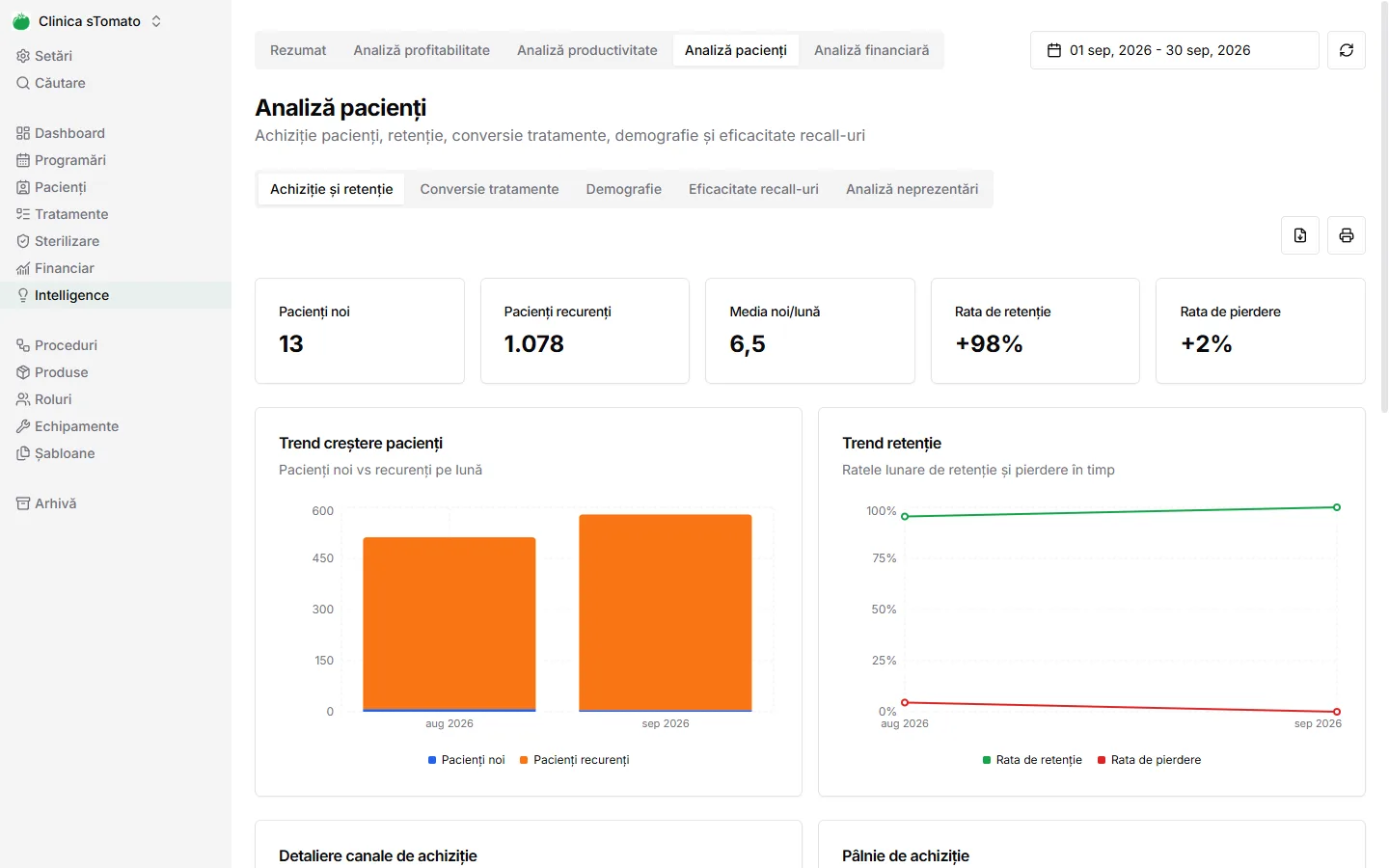Click the Arhivă archive icon
The width and height of the screenshot is (1389, 868).
pyautogui.click(x=23, y=503)
